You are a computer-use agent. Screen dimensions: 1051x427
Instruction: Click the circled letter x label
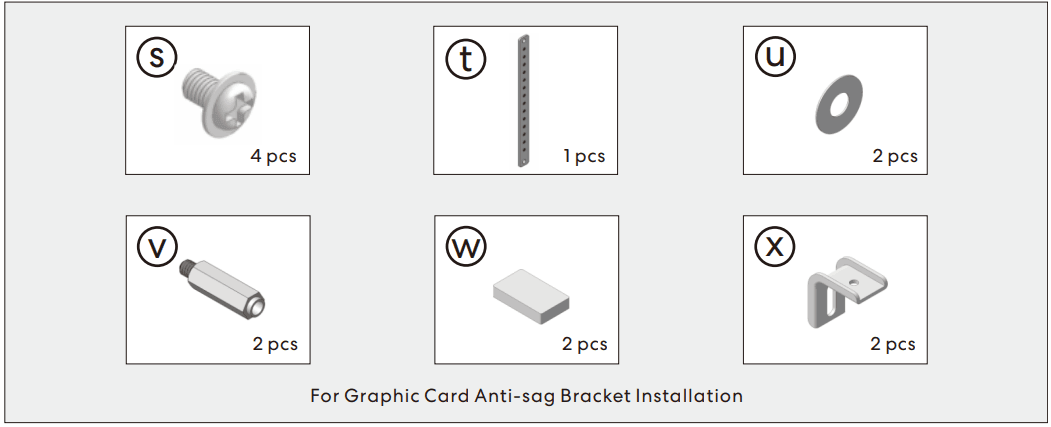775,247
